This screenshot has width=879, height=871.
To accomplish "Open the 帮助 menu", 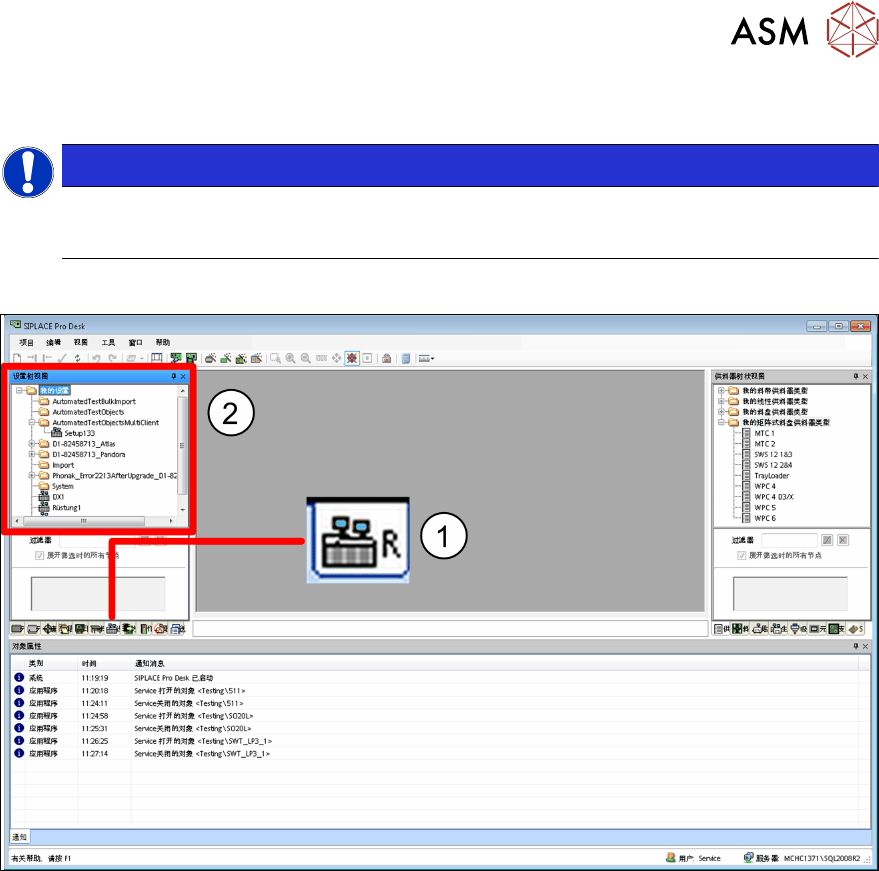I will point(163,342).
